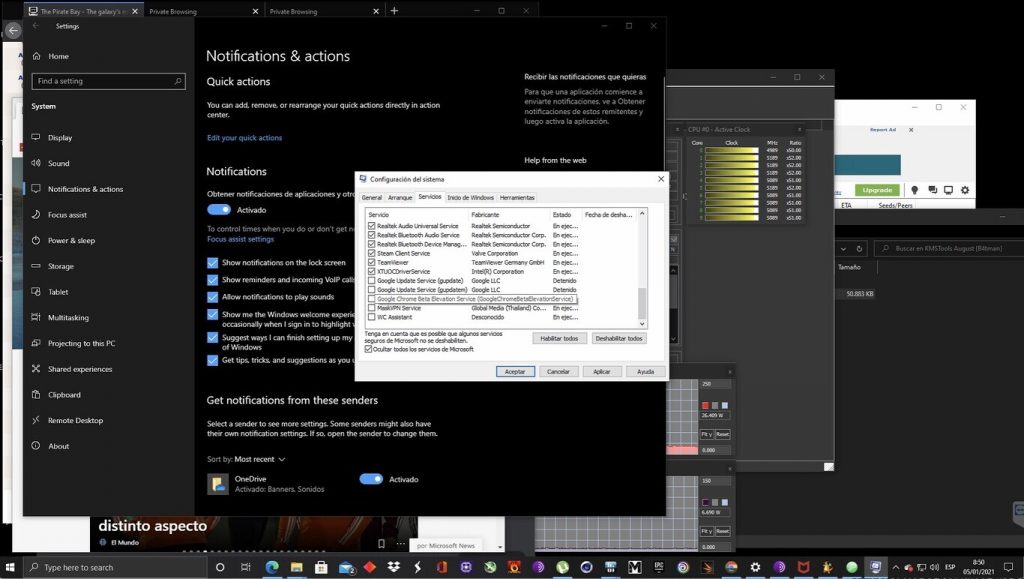Click the OneDrive sender icon

pyautogui.click(x=218, y=483)
